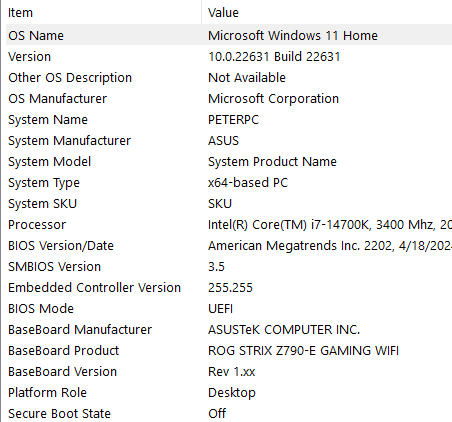This screenshot has width=452, height=422.
Task: Select the BIOS Mode UEFI row
Action: coord(229,308)
